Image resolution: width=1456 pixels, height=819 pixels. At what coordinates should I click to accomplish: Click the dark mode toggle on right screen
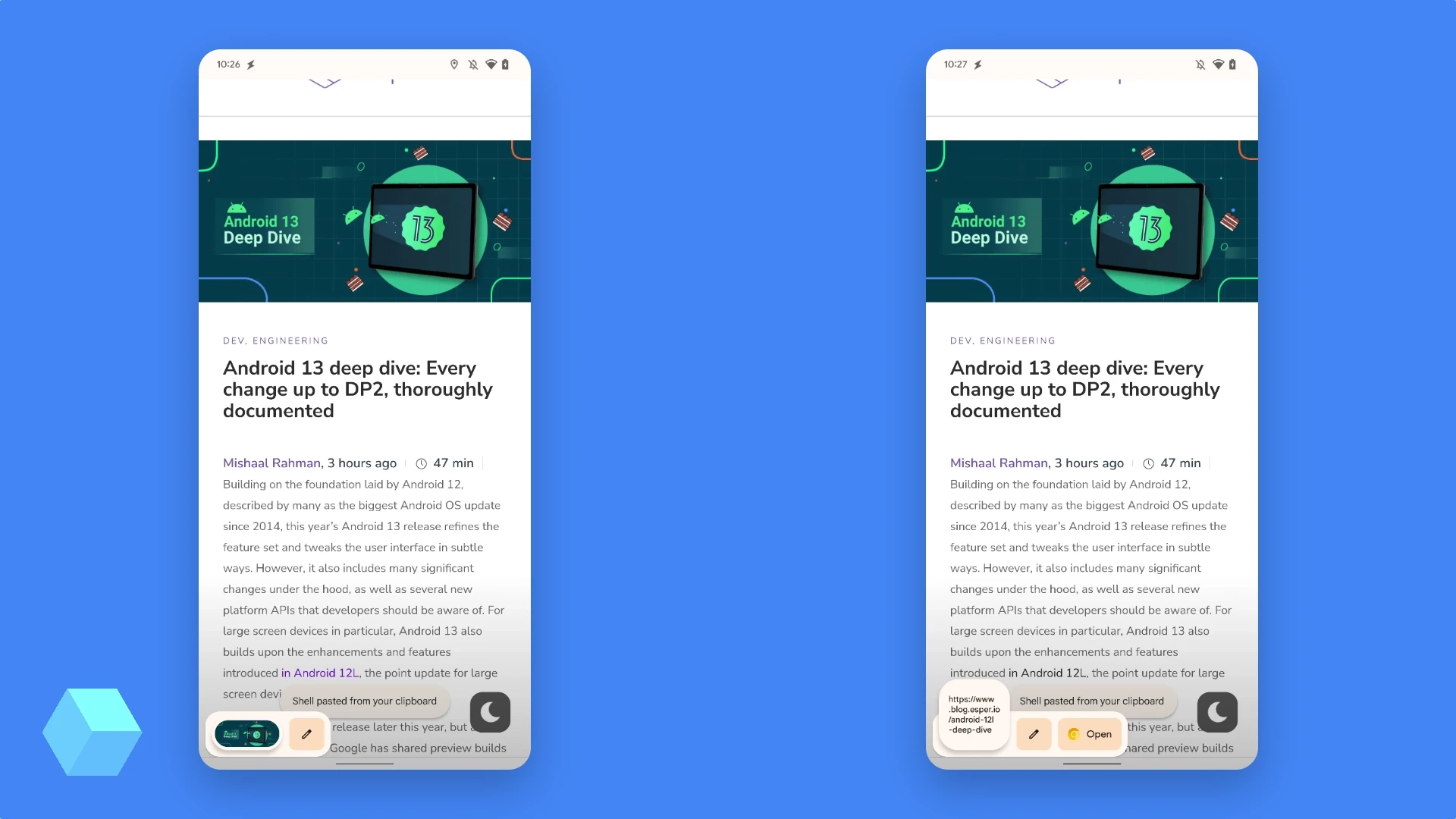coord(1217,711)
